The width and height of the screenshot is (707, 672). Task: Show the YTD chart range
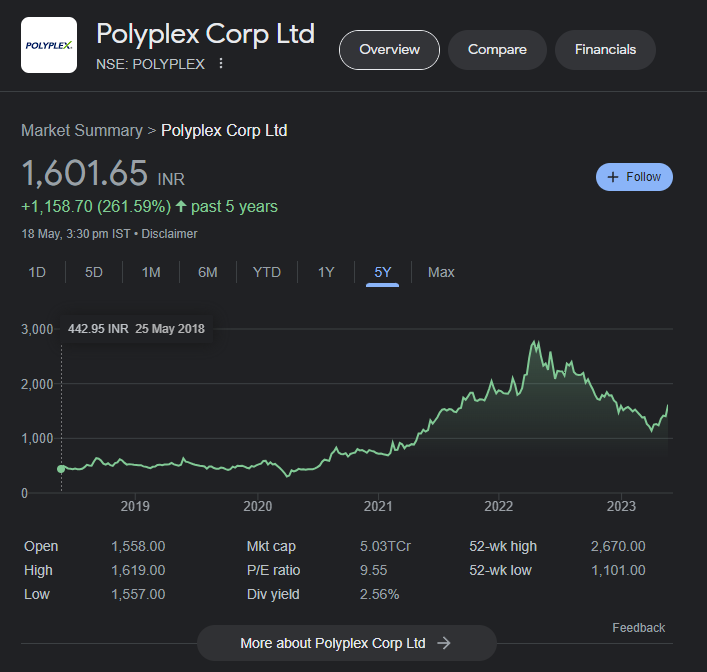pyautogui.click(x=267, y=272)
